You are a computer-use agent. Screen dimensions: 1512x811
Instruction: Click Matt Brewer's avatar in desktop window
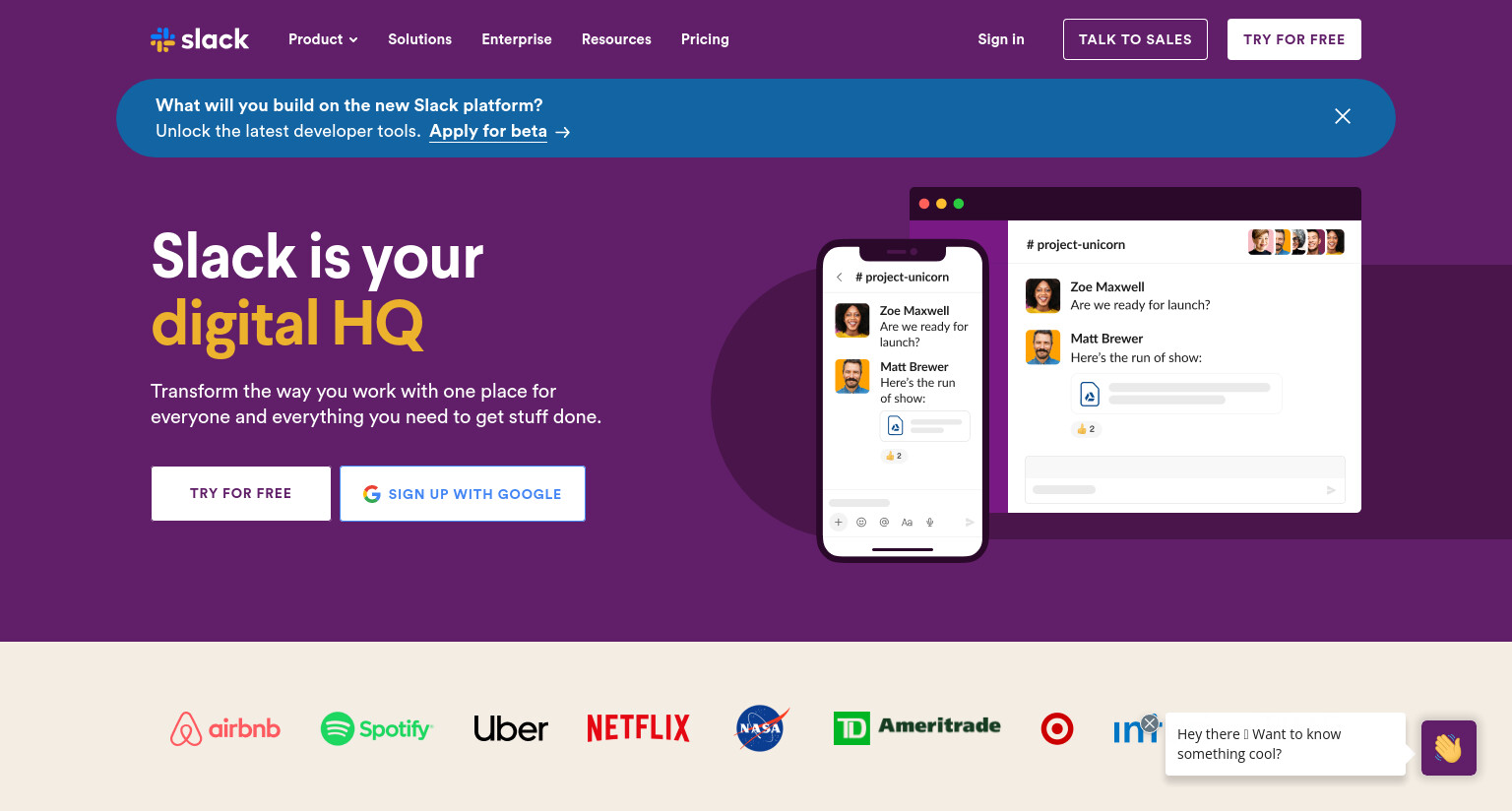click(x=1042, y=346)
